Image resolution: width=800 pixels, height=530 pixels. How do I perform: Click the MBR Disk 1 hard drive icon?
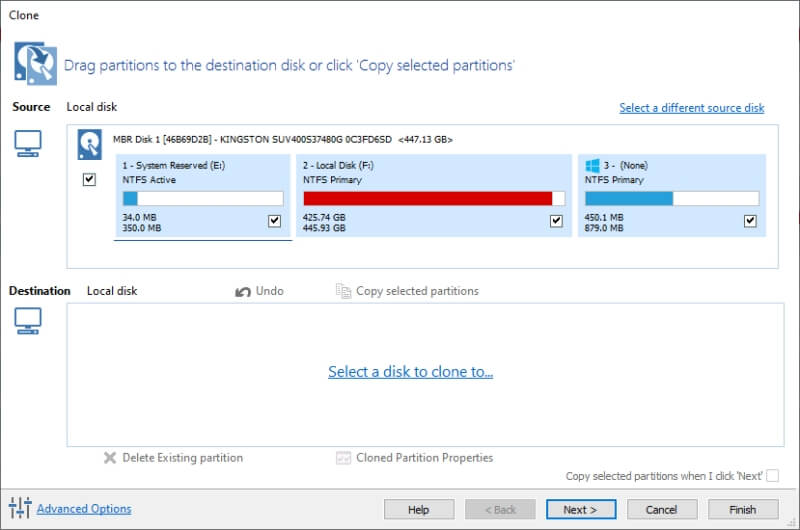tap(90, 144)
